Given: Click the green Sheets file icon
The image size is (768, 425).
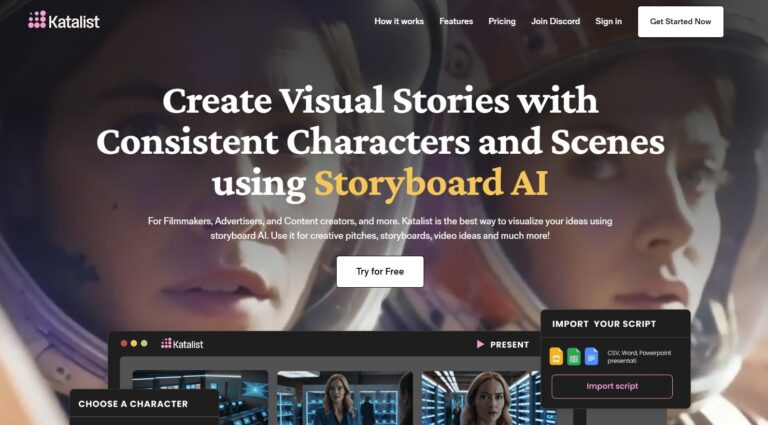Looking at the screenshot, I should [574, 356].
